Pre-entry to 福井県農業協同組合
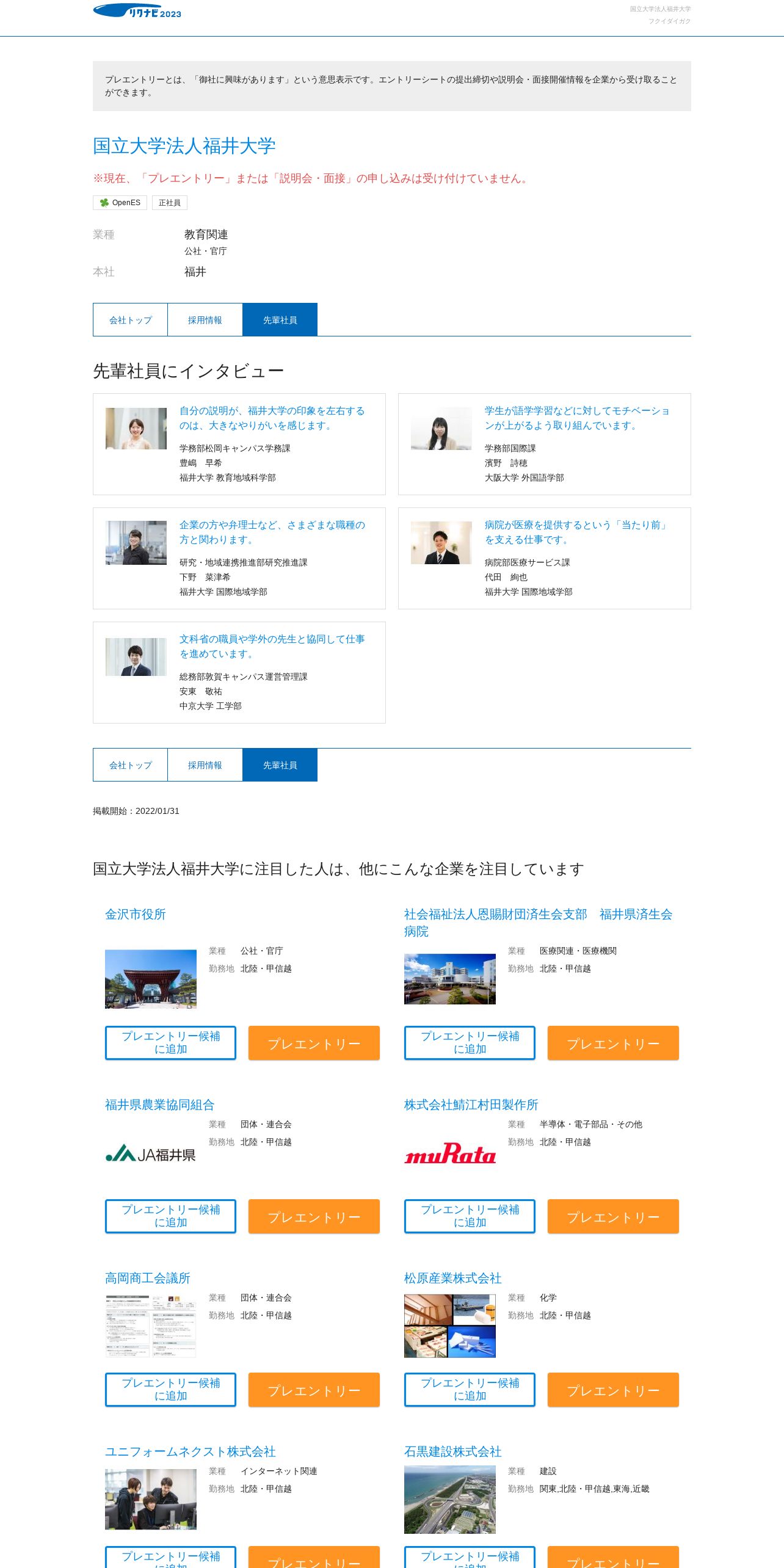 tap(314, 1216)
